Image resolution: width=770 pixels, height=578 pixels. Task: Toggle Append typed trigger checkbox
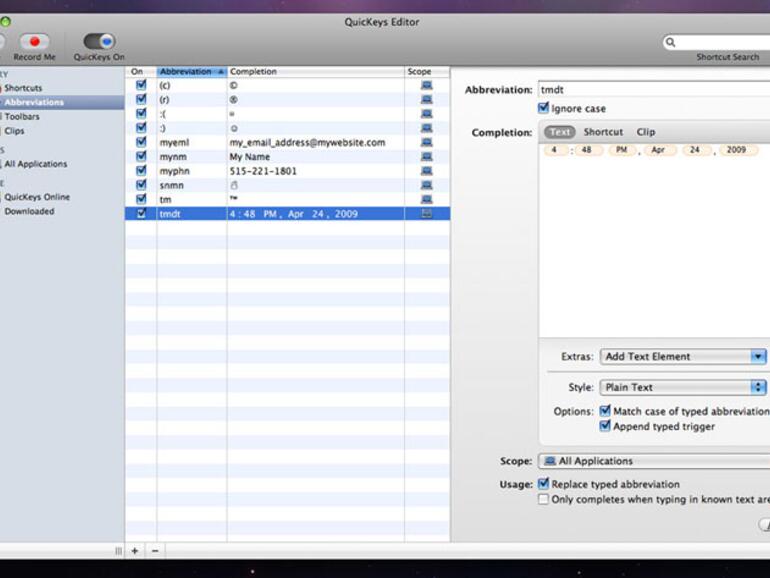pos(605,426)
